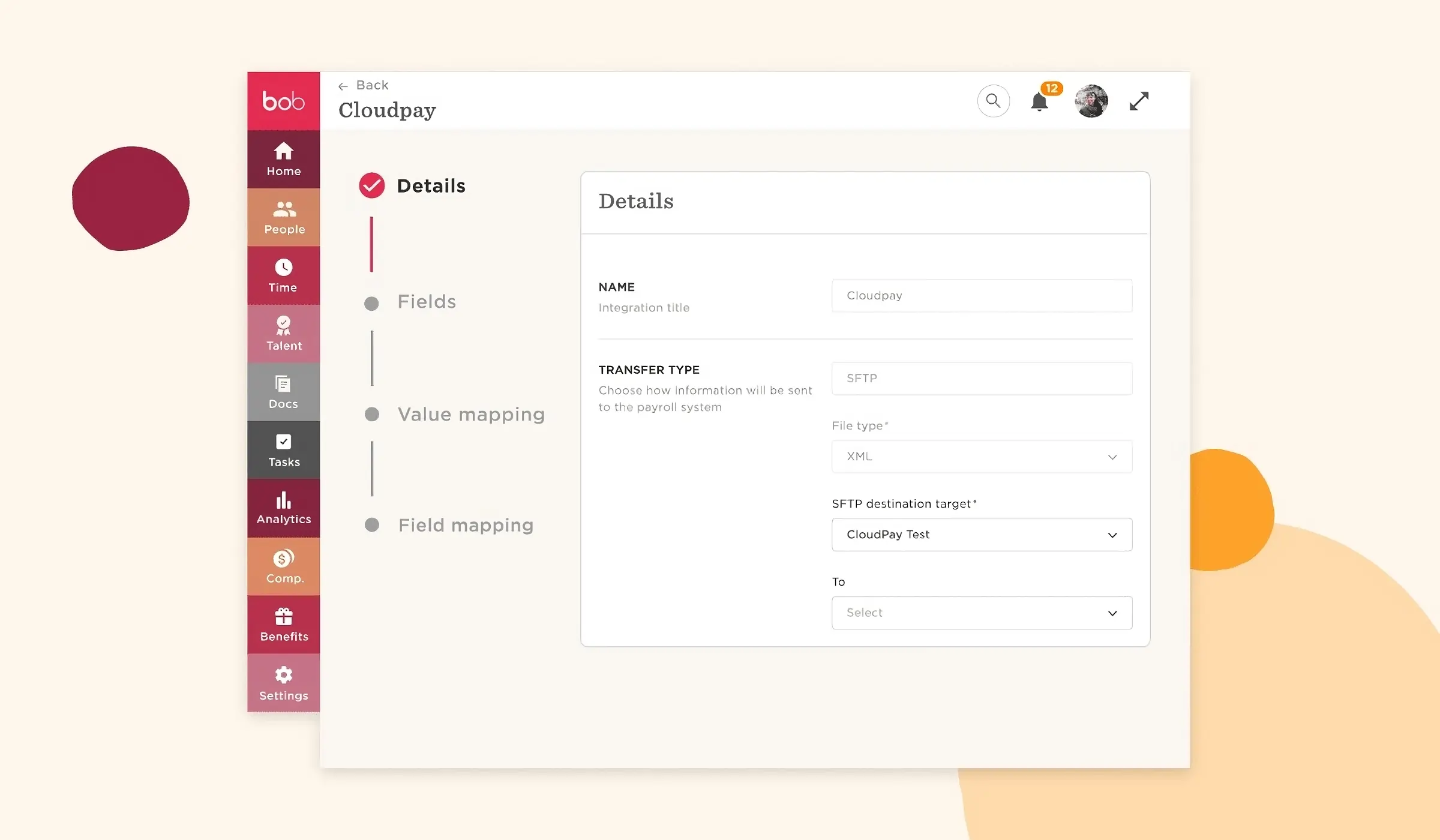Go to the Value mapping step
Image resolution: width=1440 pixels, height=840 pixels.
pos(455,414)
